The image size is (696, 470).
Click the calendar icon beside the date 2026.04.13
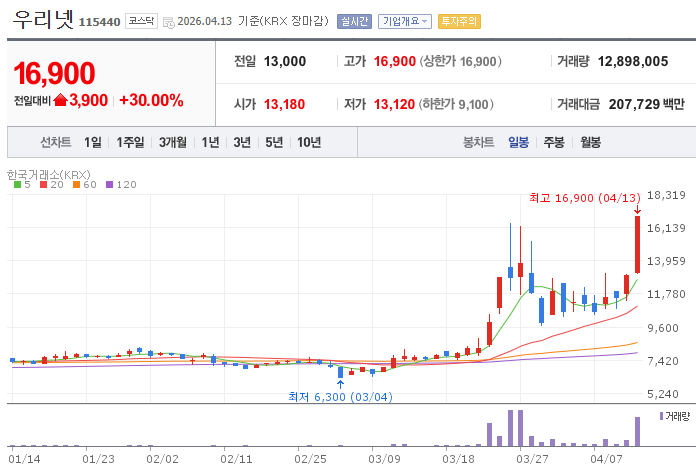click(169, 22)
